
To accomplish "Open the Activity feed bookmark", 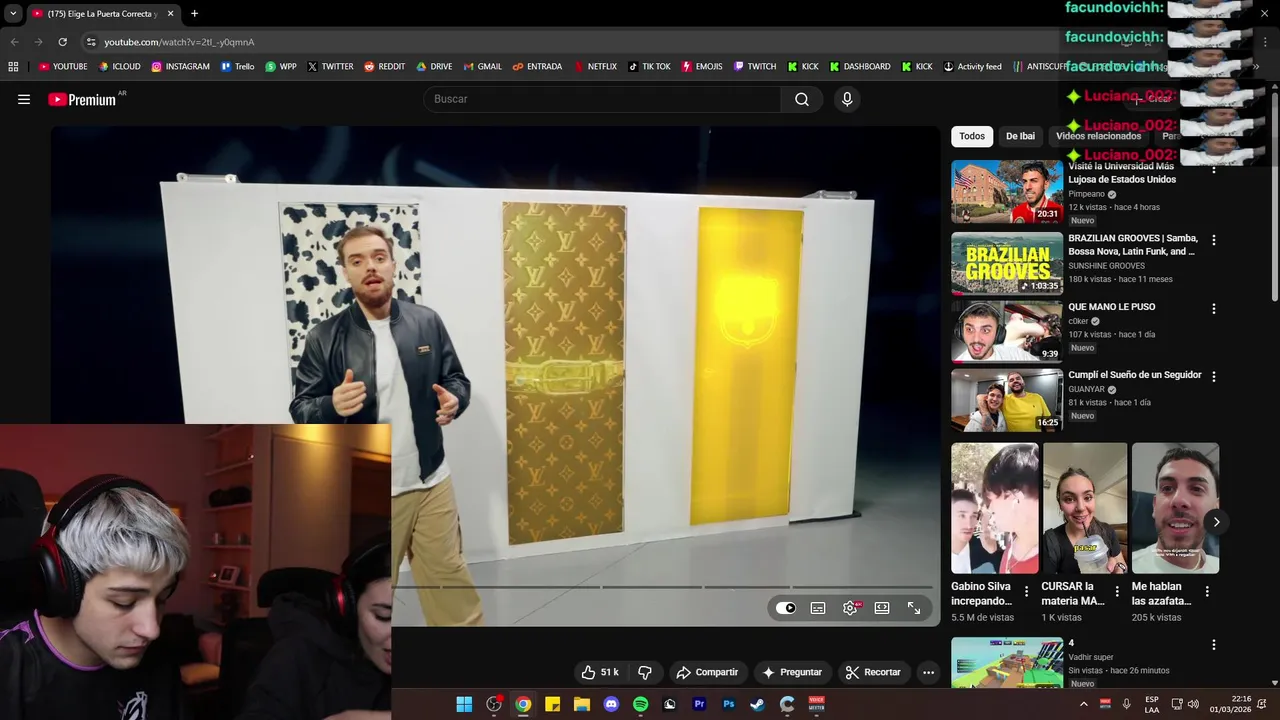I will coord(972,67).
